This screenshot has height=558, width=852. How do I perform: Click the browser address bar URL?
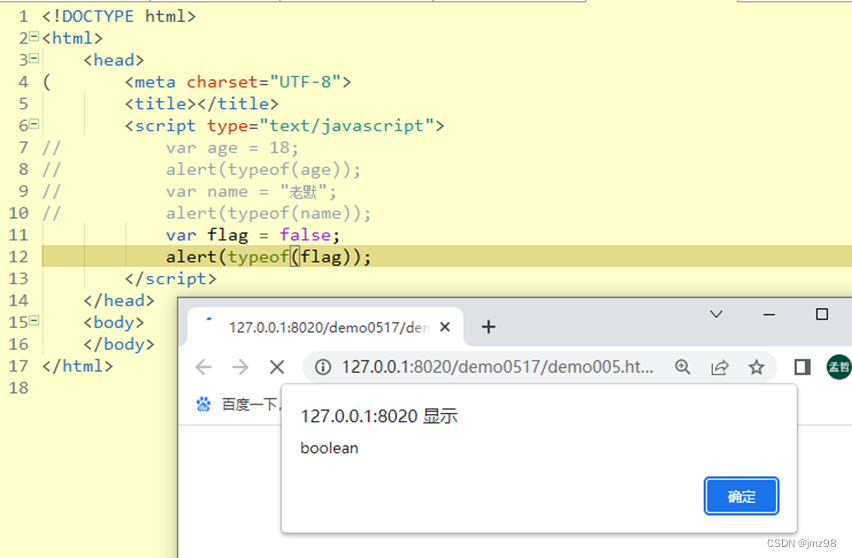point(497,367)
